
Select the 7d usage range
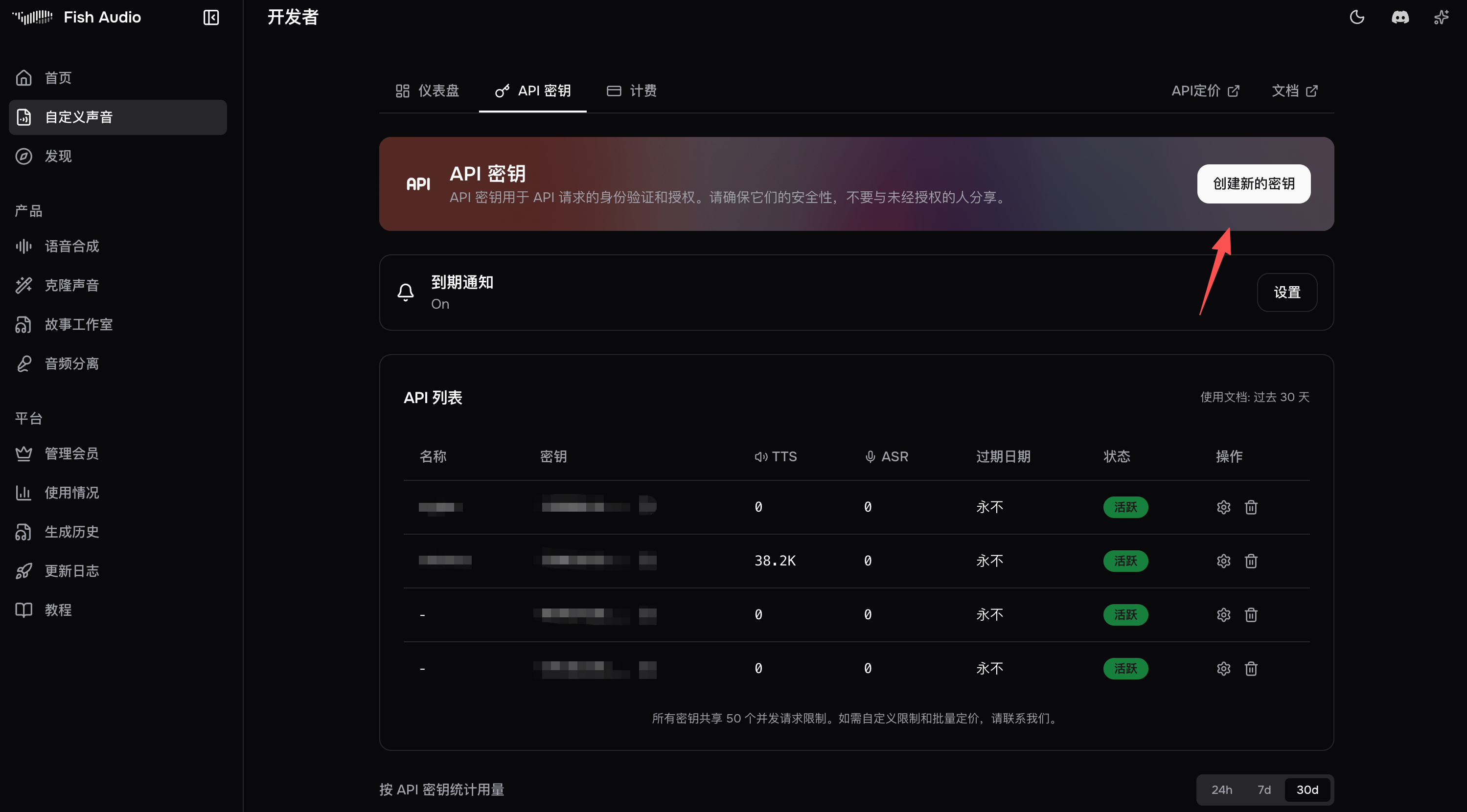point(1264,790)
